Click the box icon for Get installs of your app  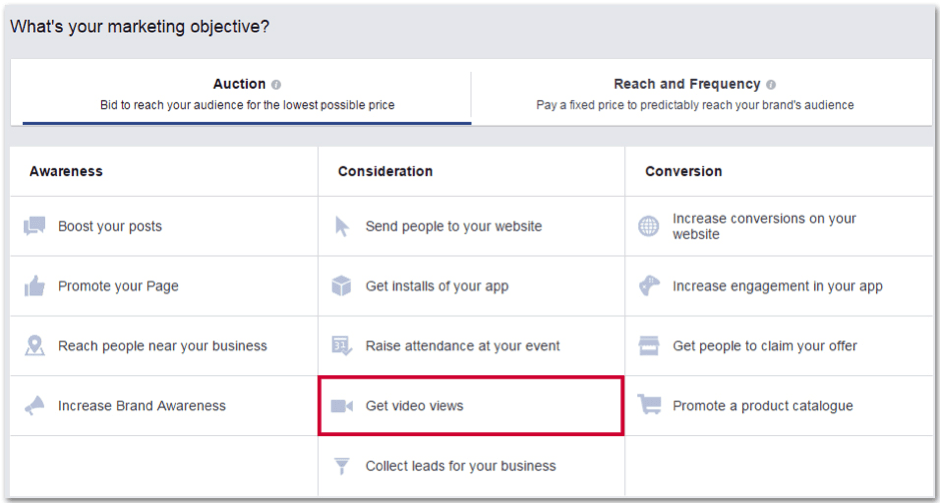tap(341, 286)
